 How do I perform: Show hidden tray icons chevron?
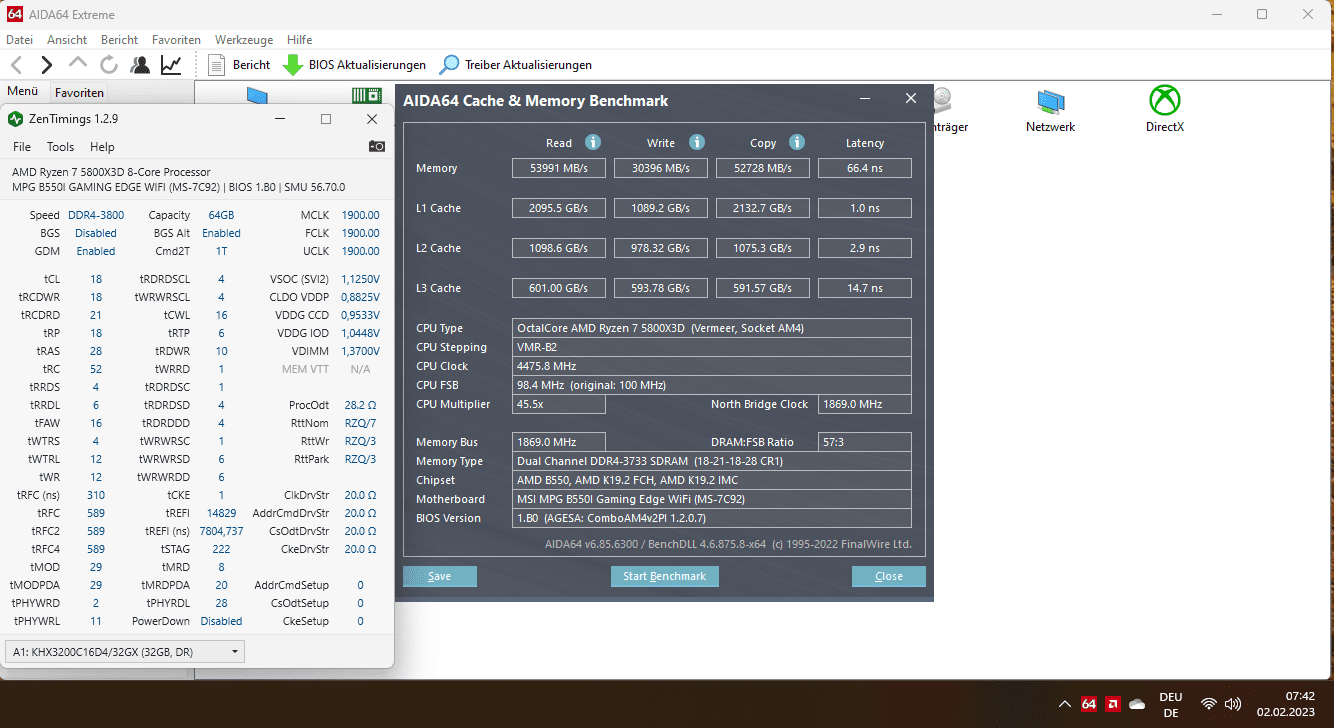click(x=1065, y=703)
